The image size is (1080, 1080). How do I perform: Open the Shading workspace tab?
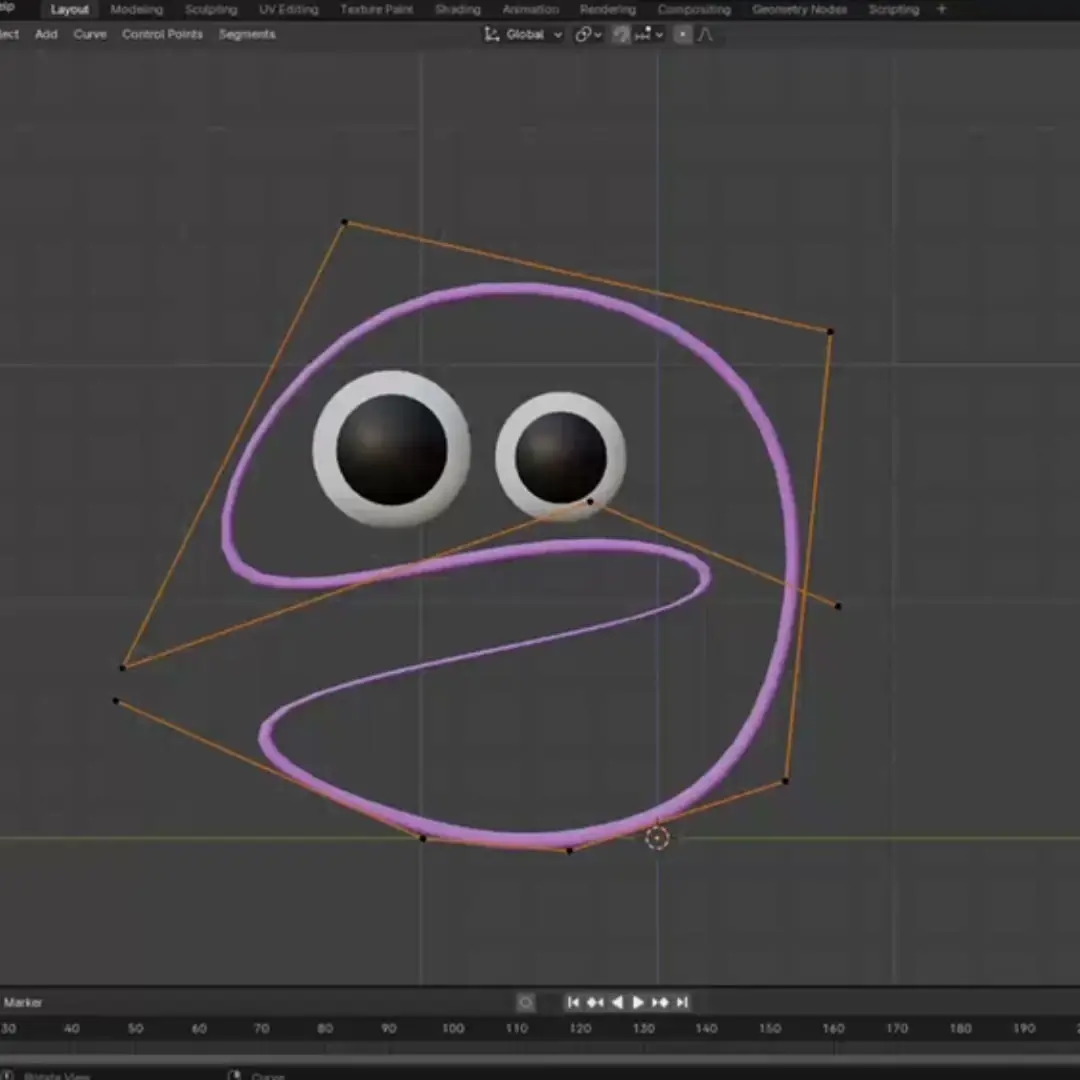457,9
